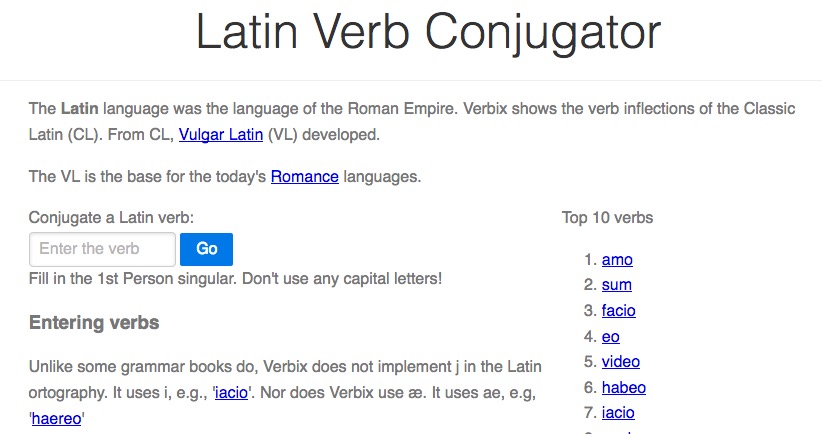The height and width of the screenshot is (434, 822).
Task: Click the blue Go button
Action: (207, 249)
